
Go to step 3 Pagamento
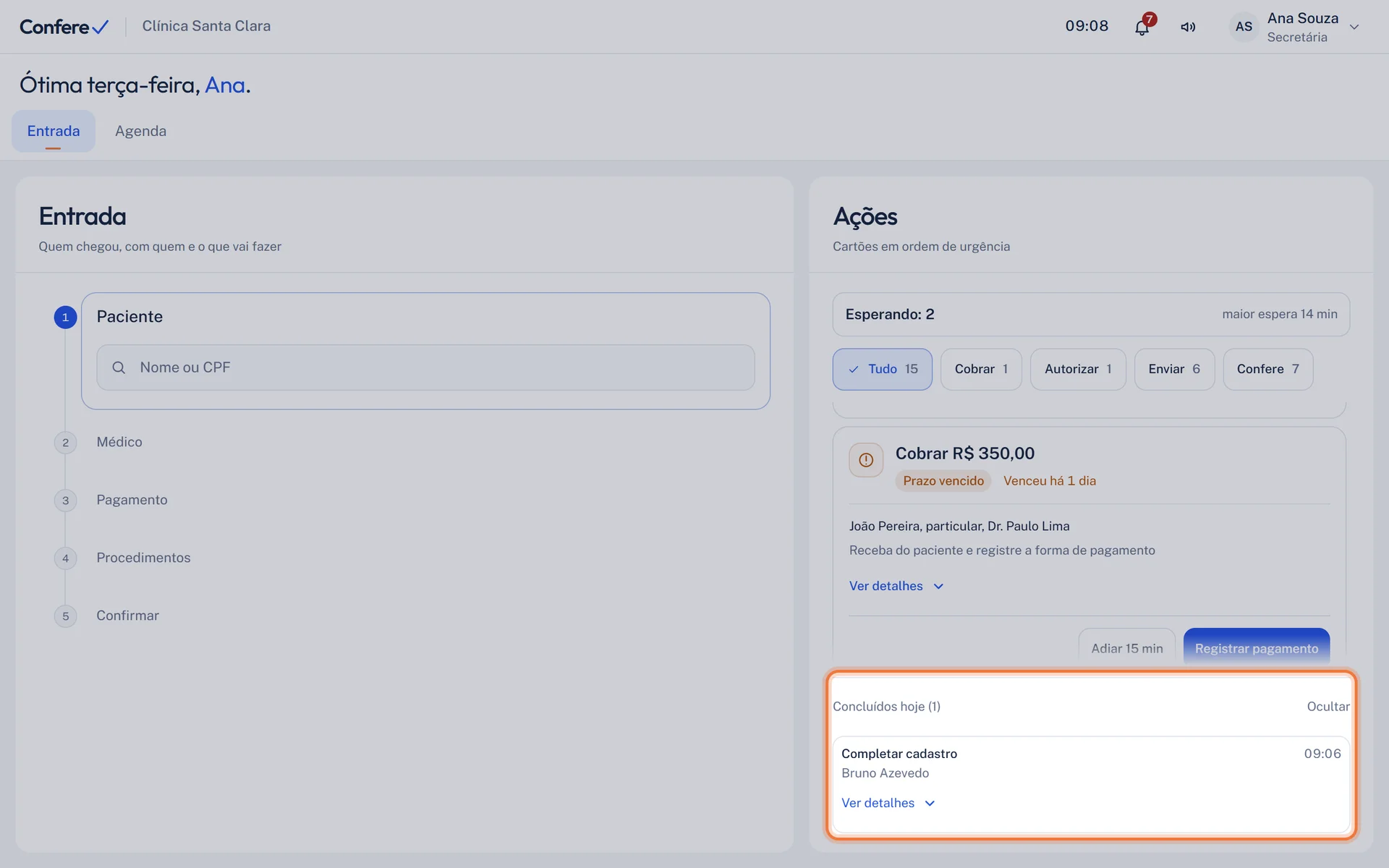point(132,500)
